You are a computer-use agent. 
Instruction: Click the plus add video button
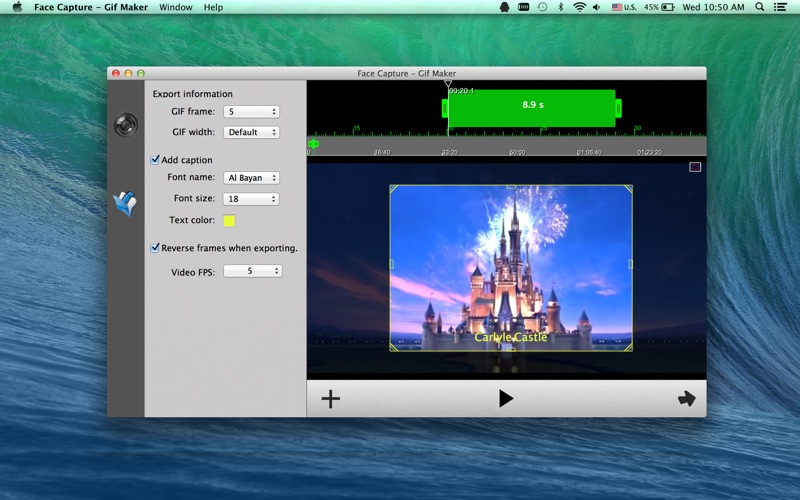(x=331, y=399)
